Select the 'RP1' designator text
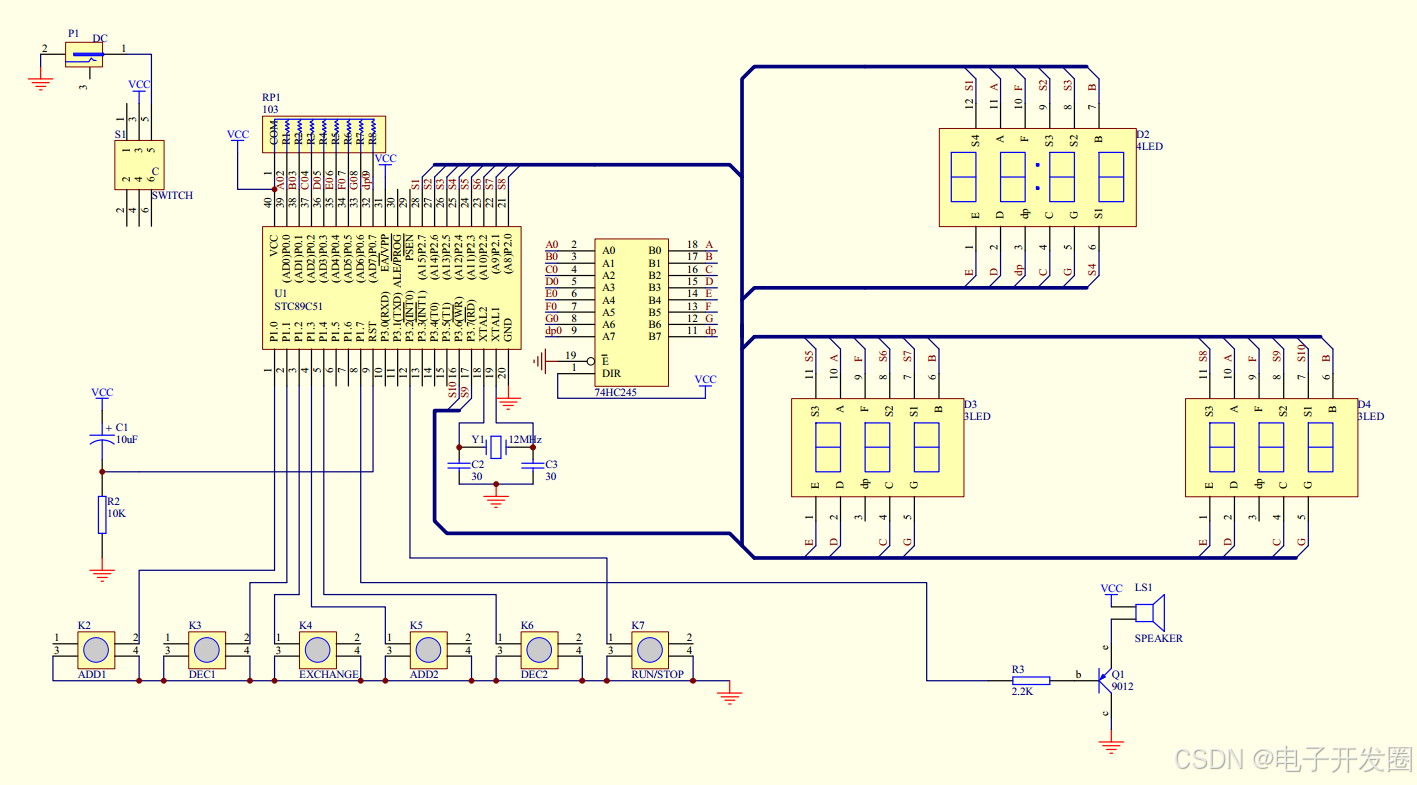The width and height of the screenshot is (1417, 785). point(271,98)
